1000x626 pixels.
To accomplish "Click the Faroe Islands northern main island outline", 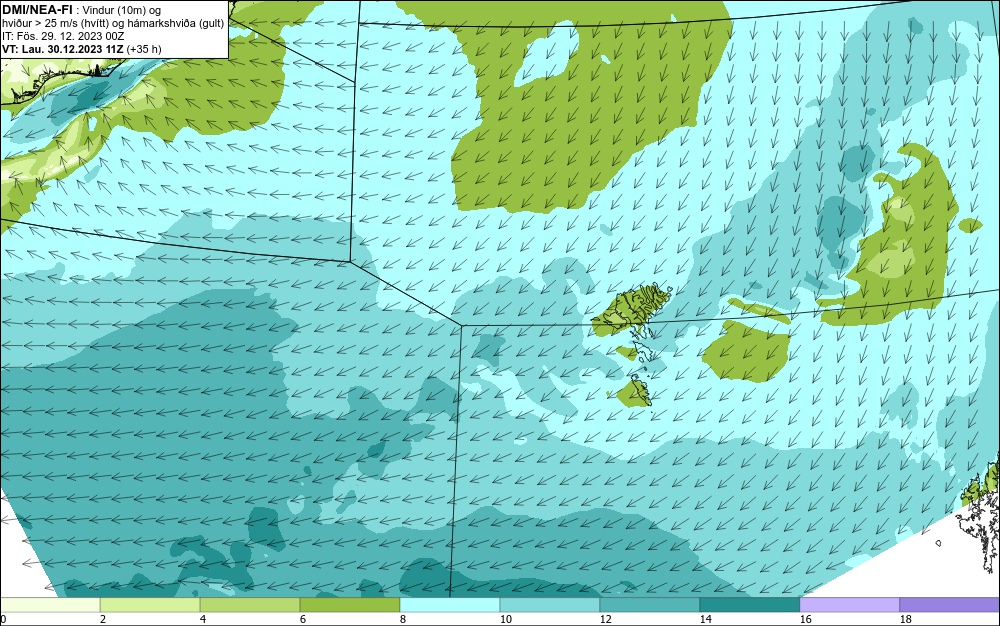I will pos(633,309).
